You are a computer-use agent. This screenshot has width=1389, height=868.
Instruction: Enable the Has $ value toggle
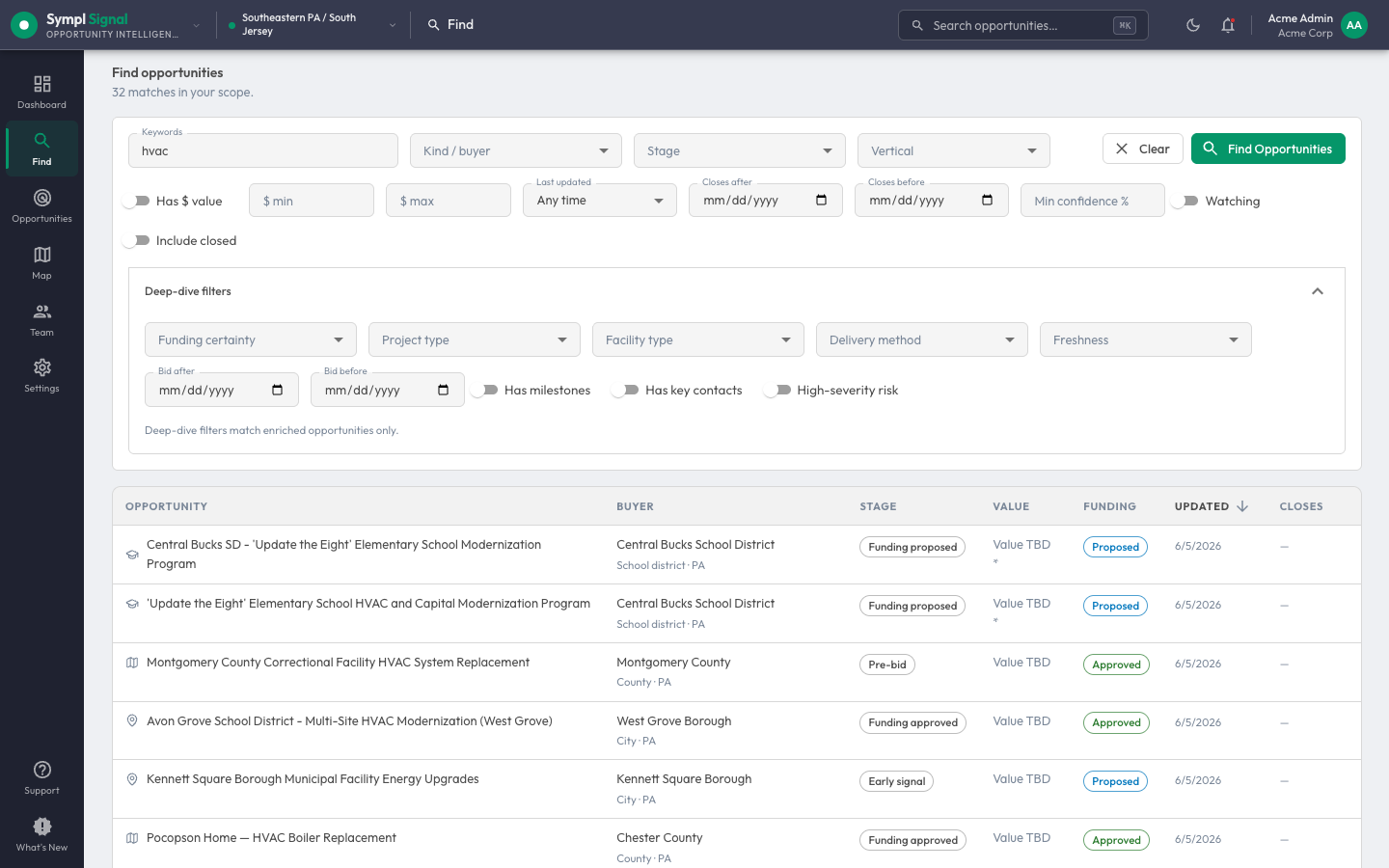point(136,201)
